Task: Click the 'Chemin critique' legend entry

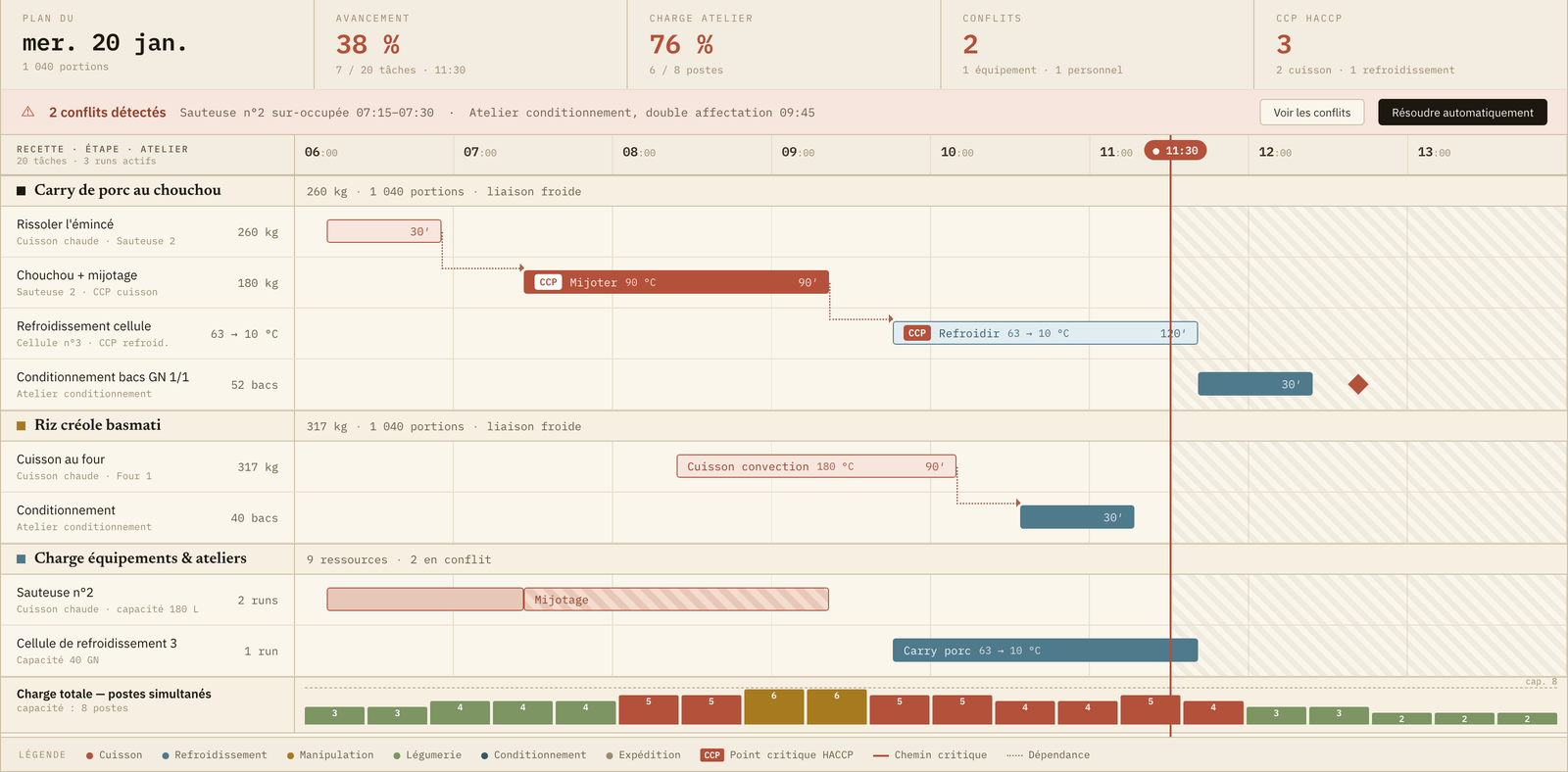Action: (930, 755)
